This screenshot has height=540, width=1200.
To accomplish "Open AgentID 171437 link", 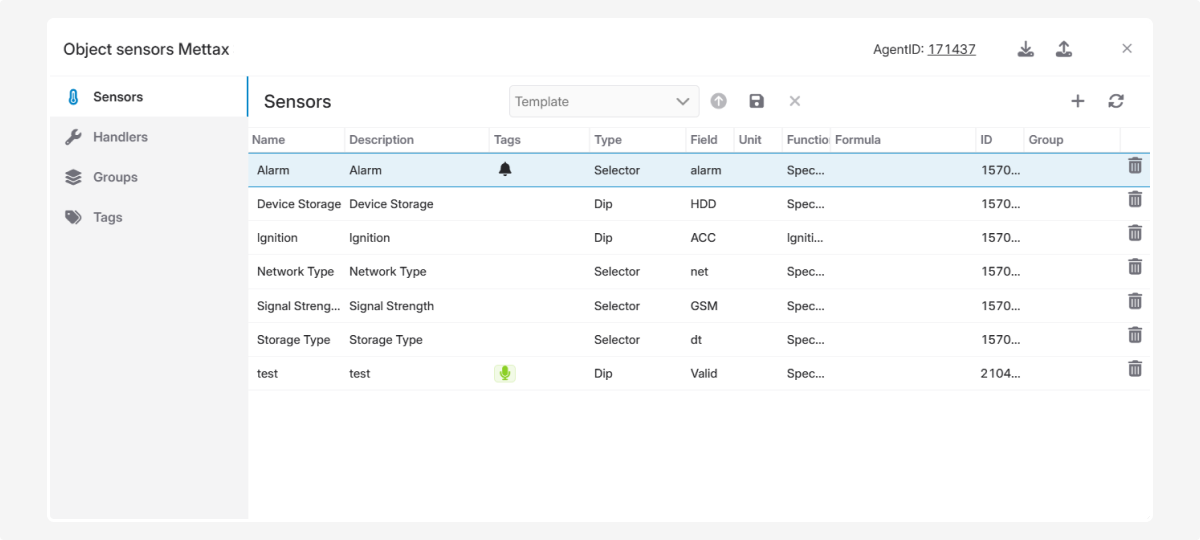I will [x=951, y=49].
